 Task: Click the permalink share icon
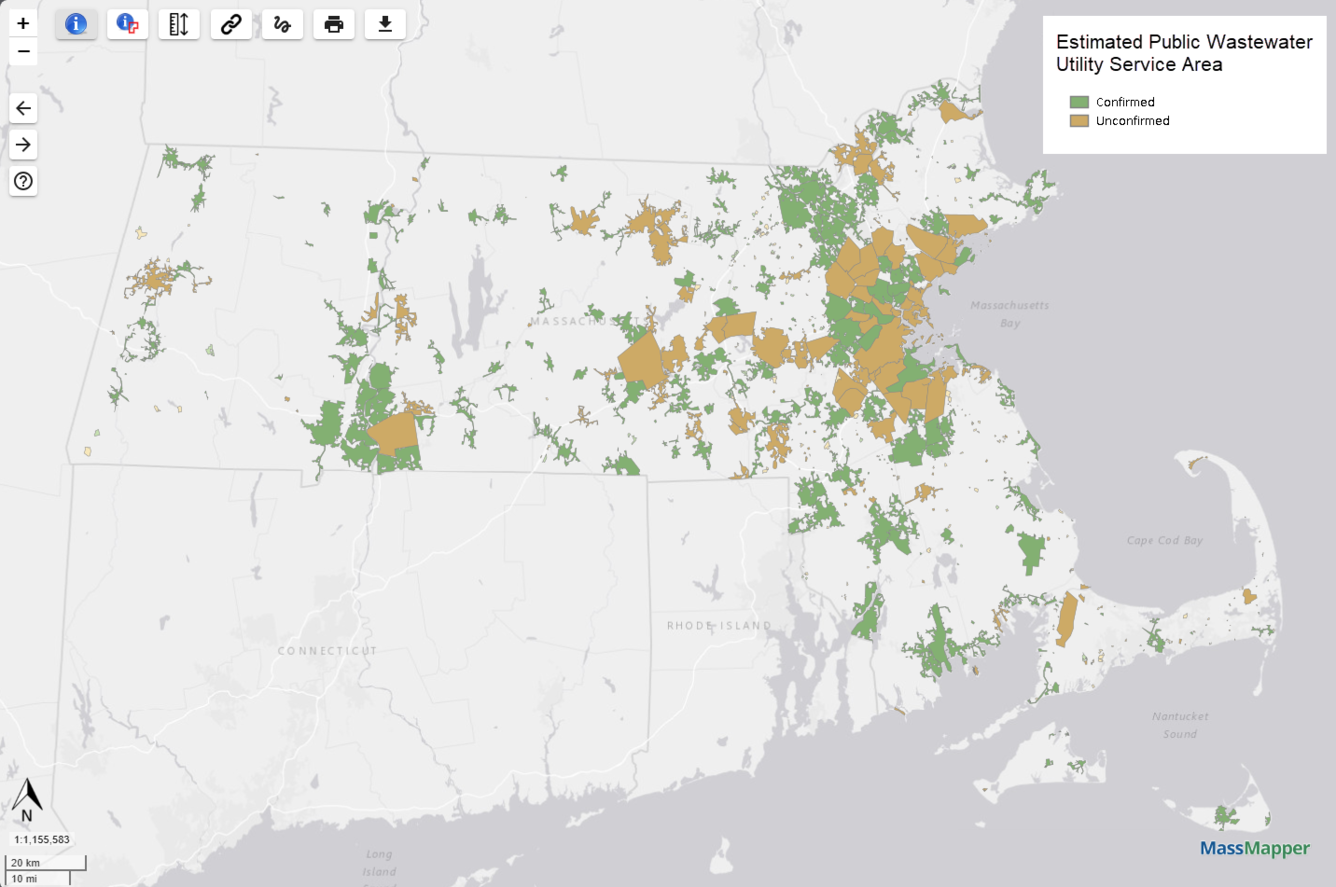pyautogui.click(x=230, y=24)
